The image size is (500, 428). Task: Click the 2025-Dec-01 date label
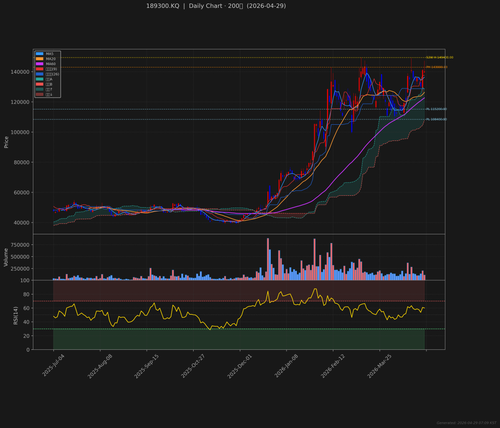[240, 366]
